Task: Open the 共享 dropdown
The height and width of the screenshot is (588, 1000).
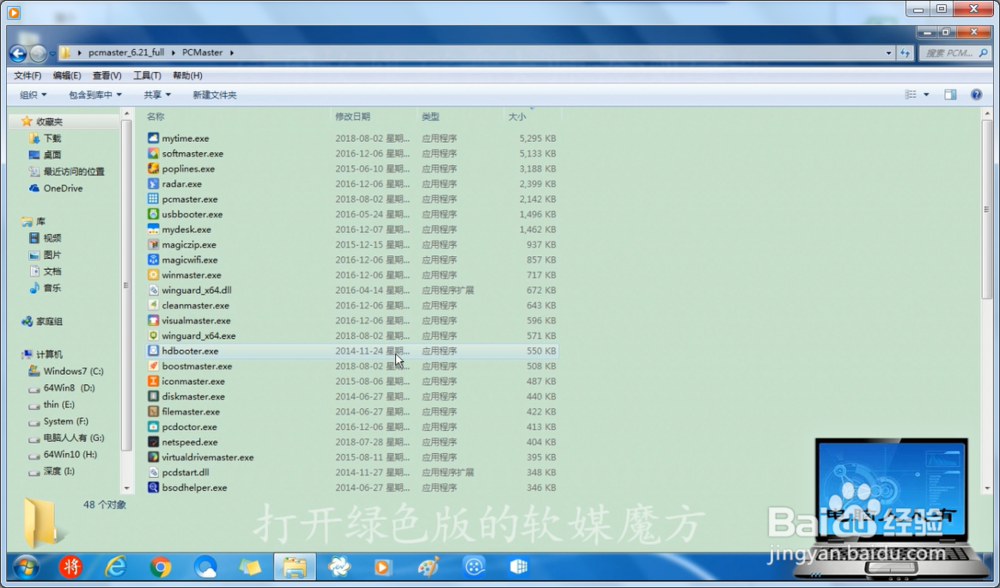Action: 157,95
